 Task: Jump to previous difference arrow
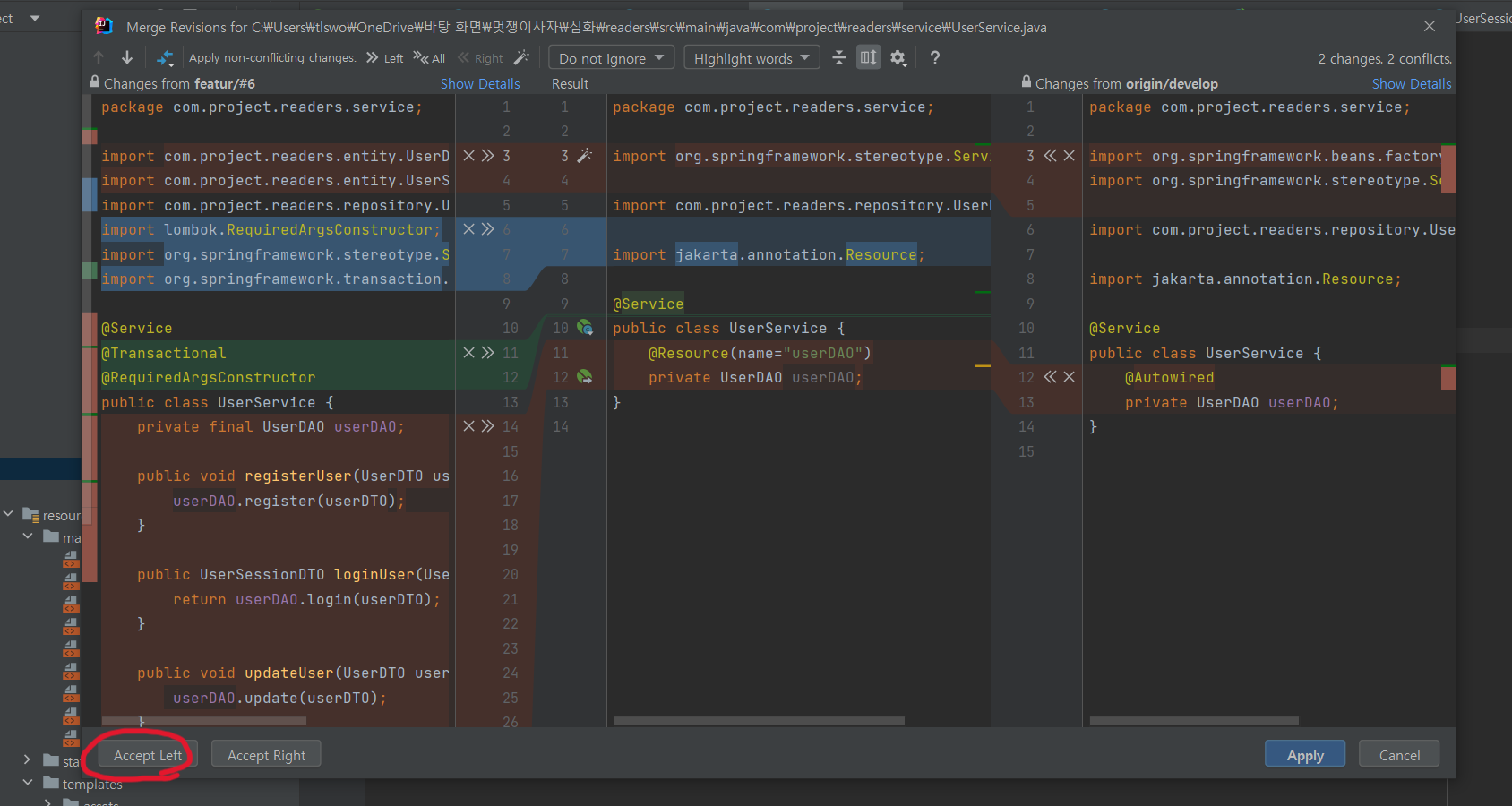99,57
